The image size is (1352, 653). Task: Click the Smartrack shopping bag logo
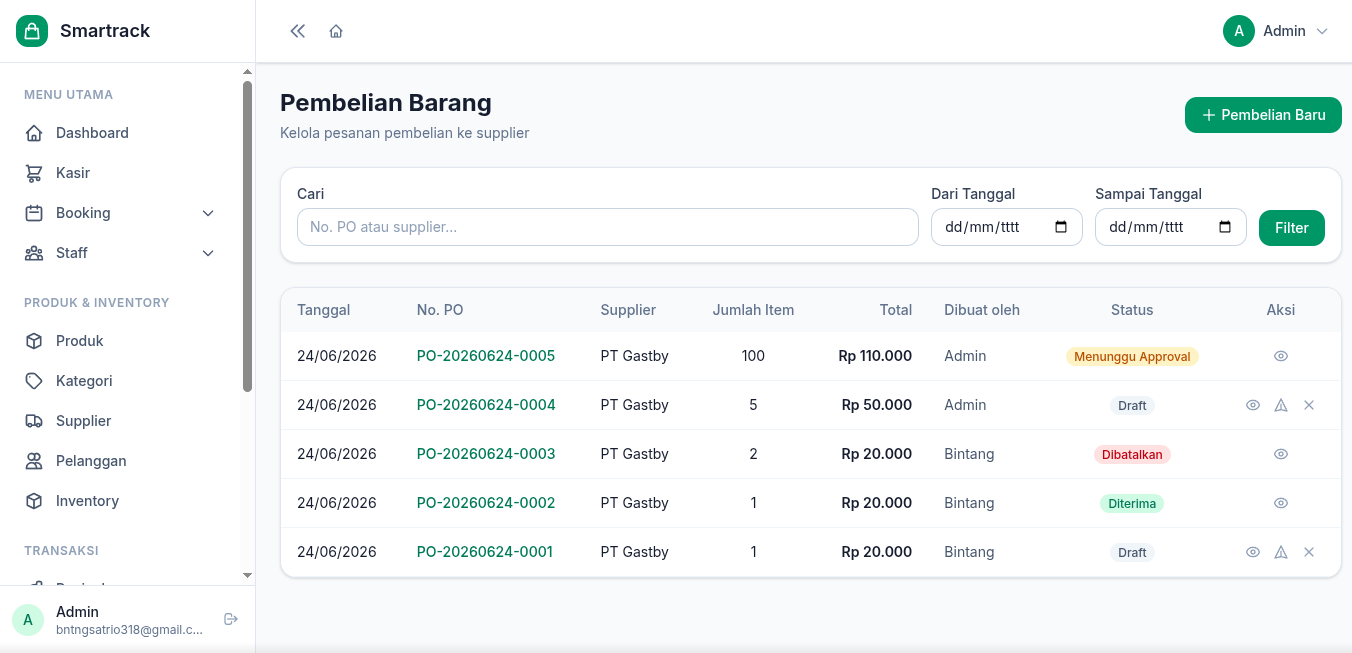[32, 31]
